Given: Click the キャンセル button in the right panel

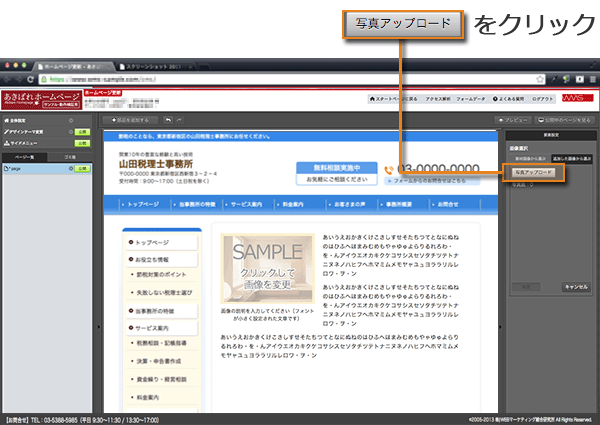Looking at the screenshot, I should pos(574,285).
